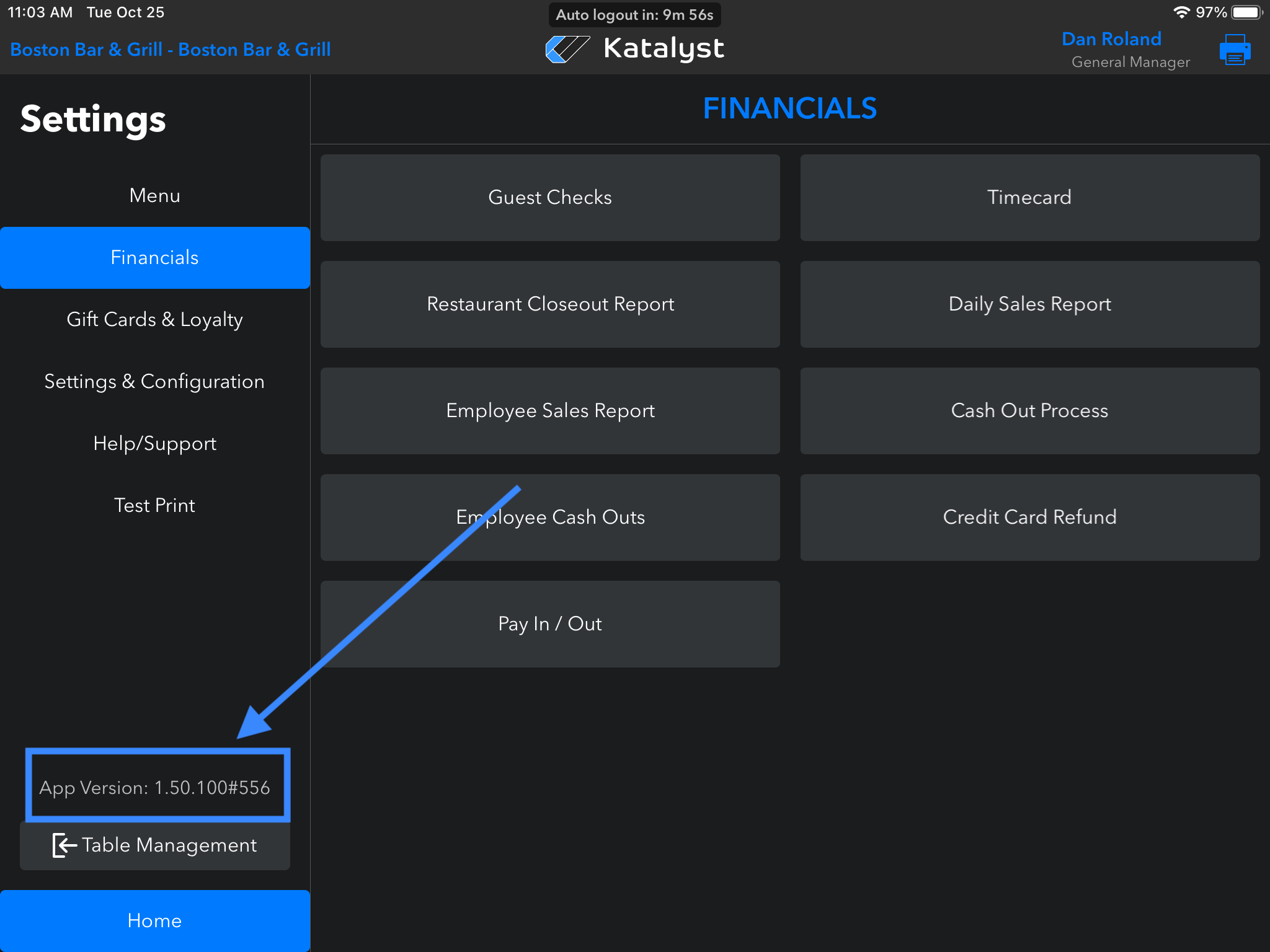Open Help/Support section
The height and width of the screenshot is (952, 1270).
[x=154, y=444]
